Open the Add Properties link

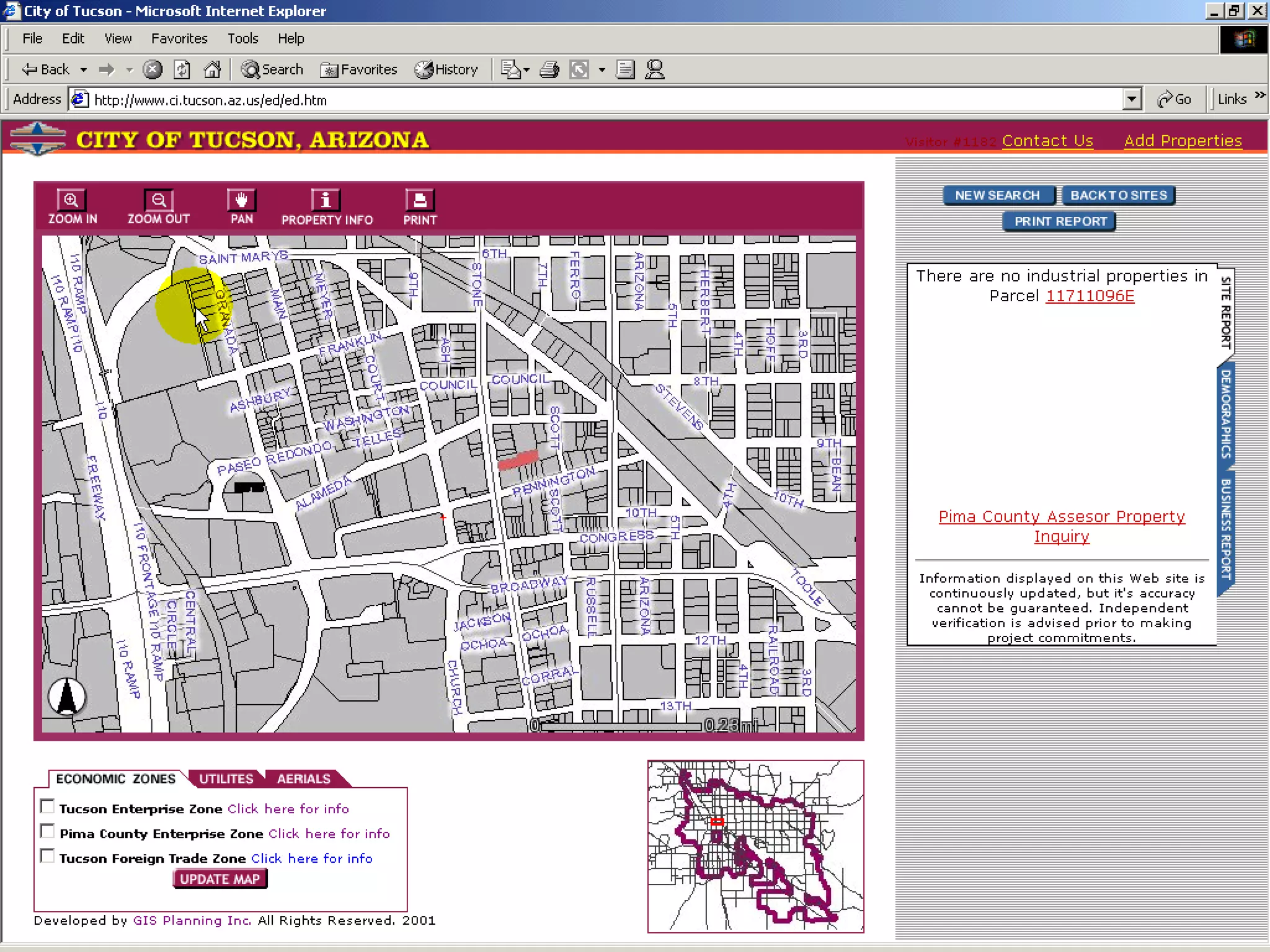click(x=1183, y=141)
